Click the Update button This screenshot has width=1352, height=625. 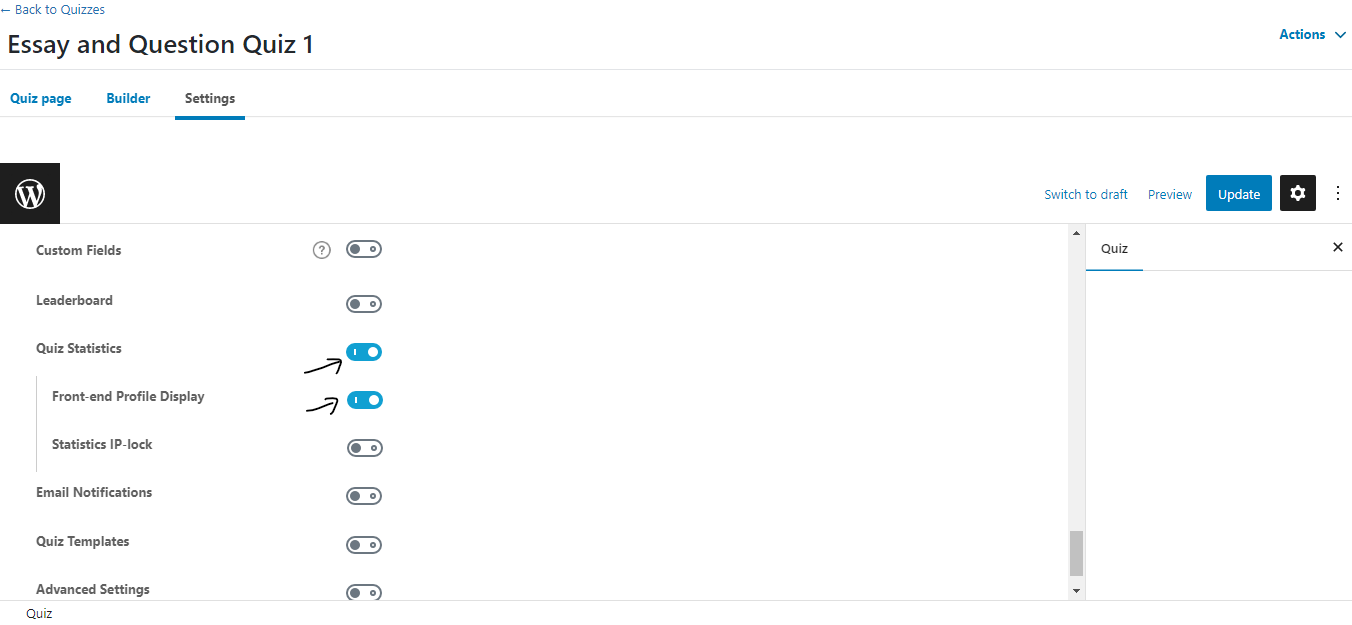point(1238,194)
